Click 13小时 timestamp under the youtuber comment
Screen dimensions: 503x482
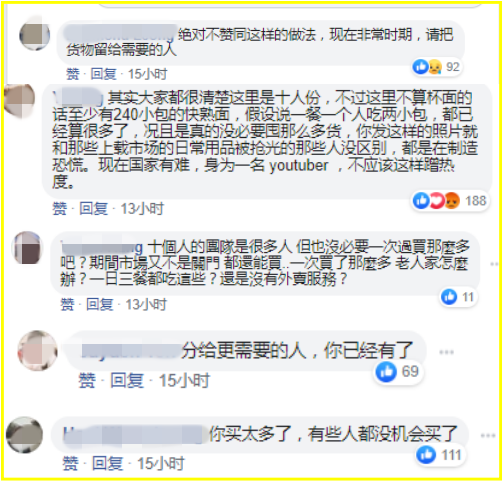142,209
